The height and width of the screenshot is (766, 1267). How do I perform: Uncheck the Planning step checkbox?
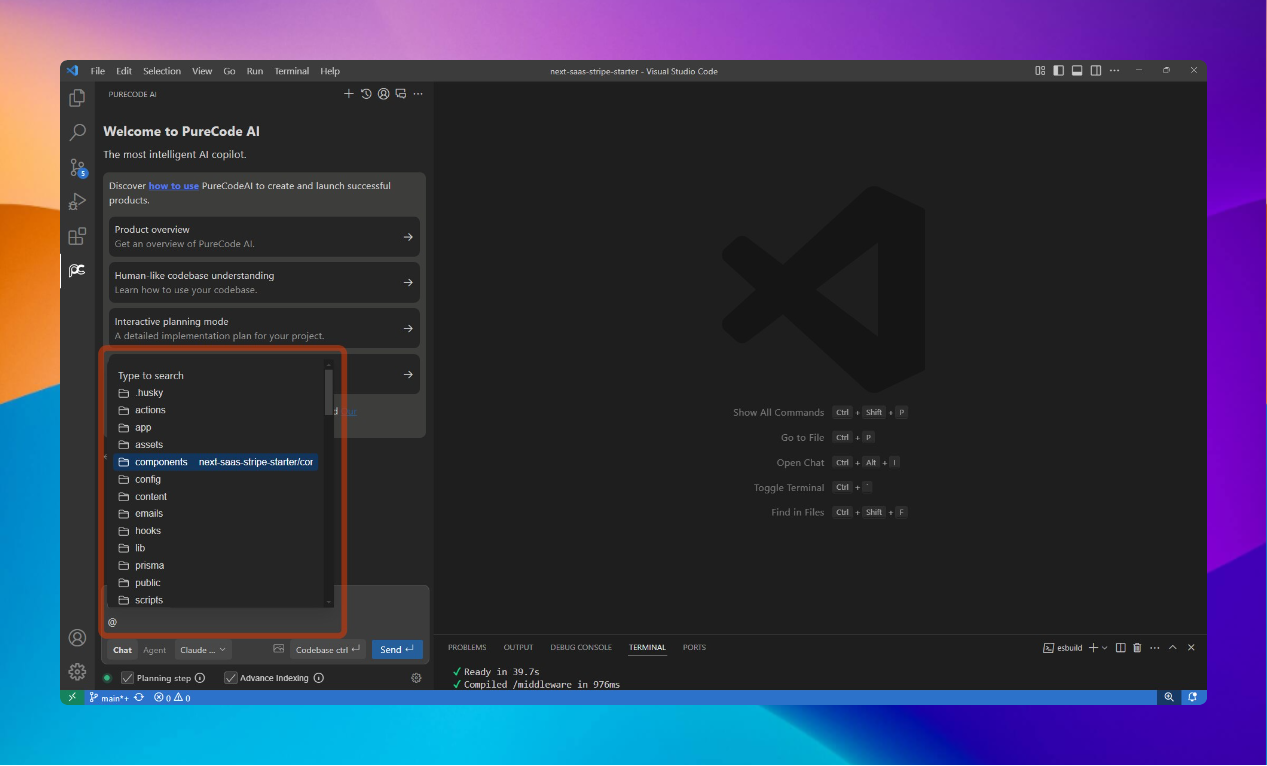pos(127,678)
